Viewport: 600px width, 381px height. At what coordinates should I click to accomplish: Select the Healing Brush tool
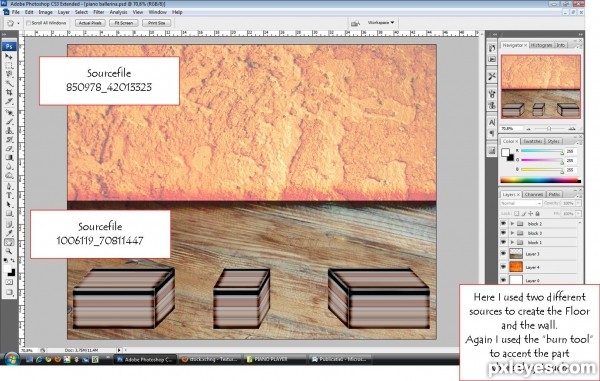tap(9, 113)
